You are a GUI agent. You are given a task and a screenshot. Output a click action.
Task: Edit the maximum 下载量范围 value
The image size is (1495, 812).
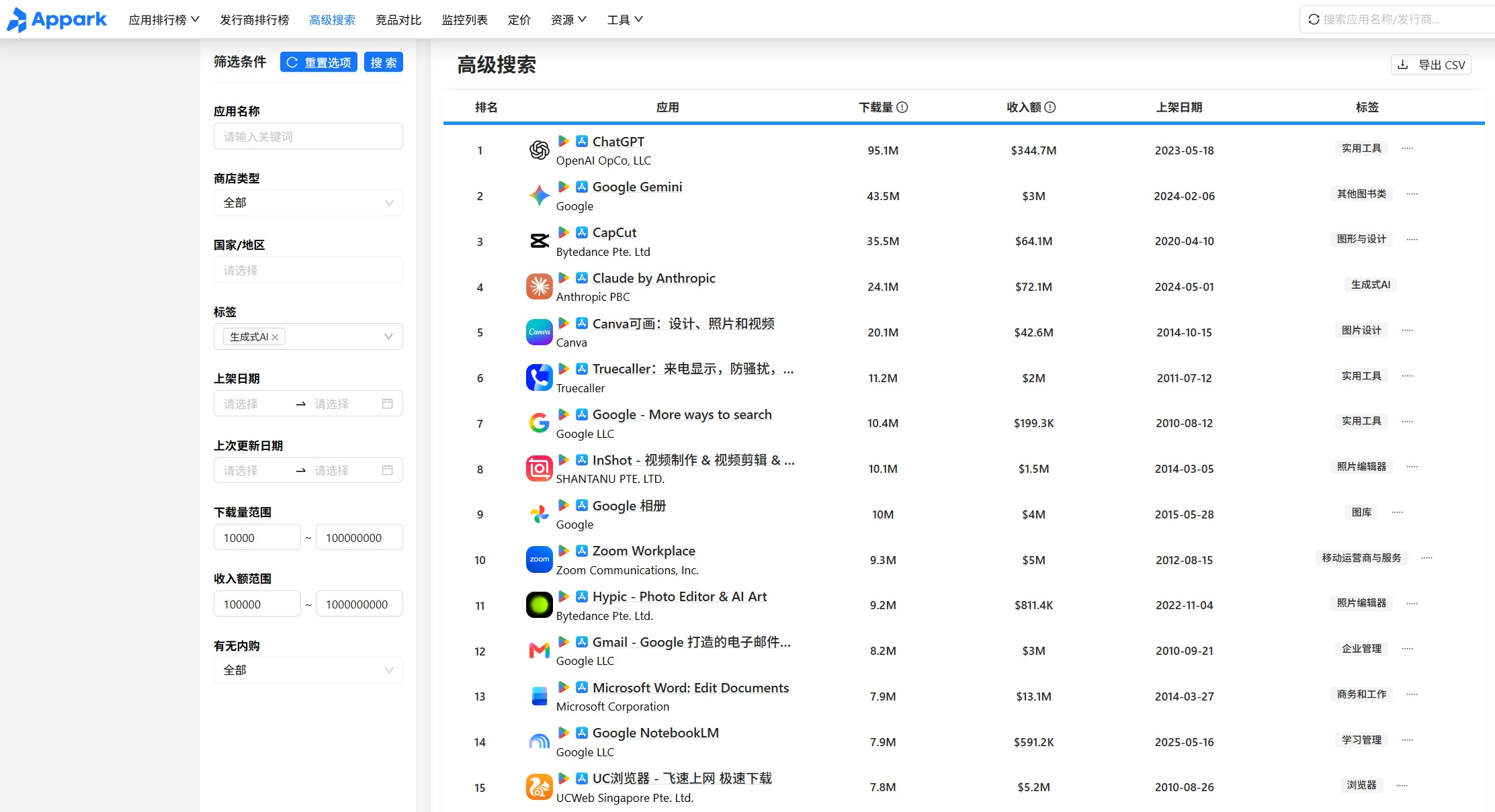click(359, 537)
